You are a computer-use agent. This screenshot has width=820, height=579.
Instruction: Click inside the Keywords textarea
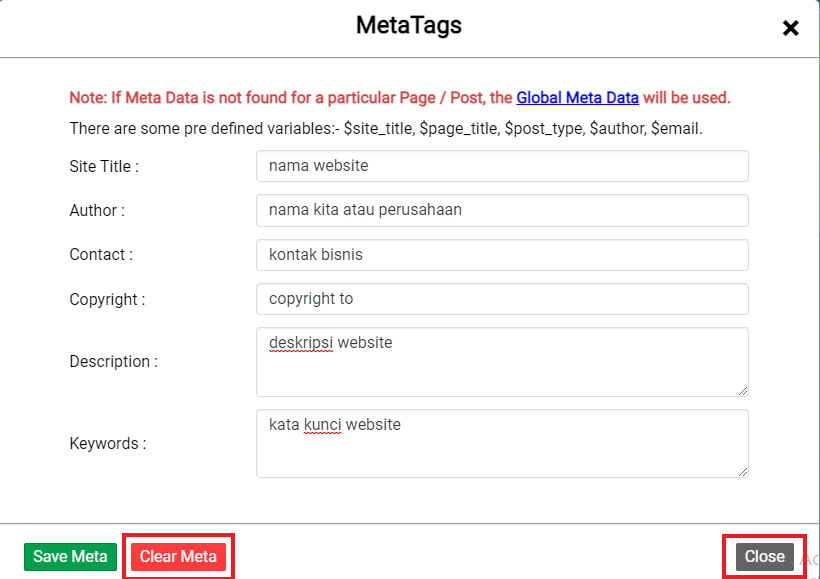pos(500,443)
